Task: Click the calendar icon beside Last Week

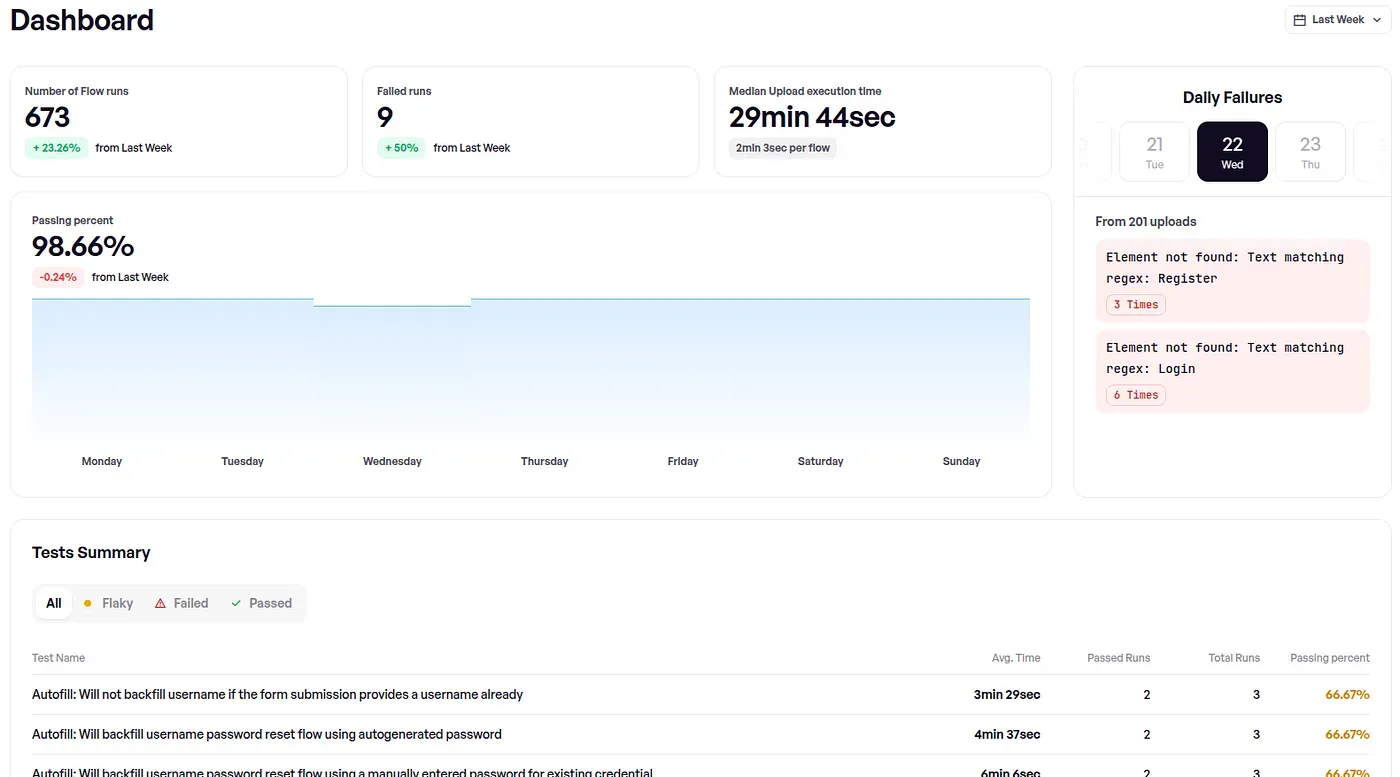Action: pos(1299,20)
